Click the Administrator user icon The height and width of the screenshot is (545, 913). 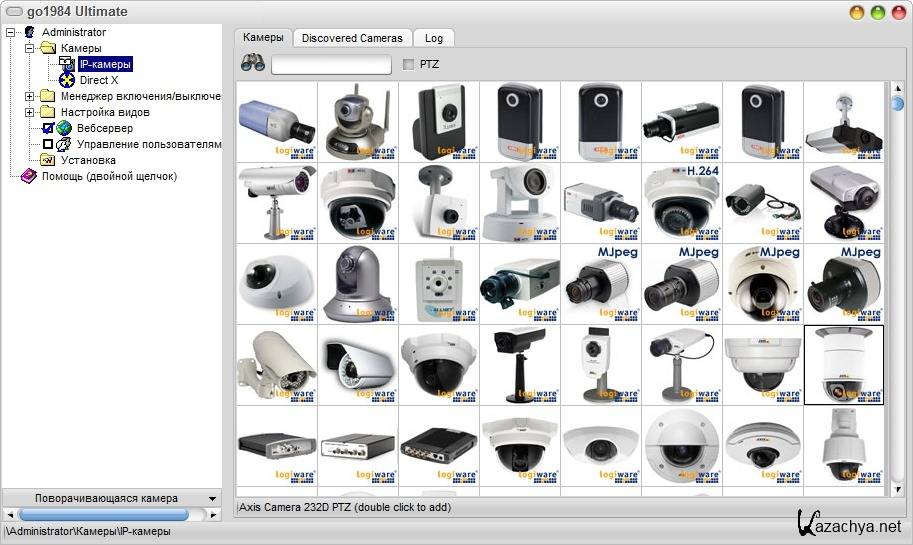tap(29, 32)
